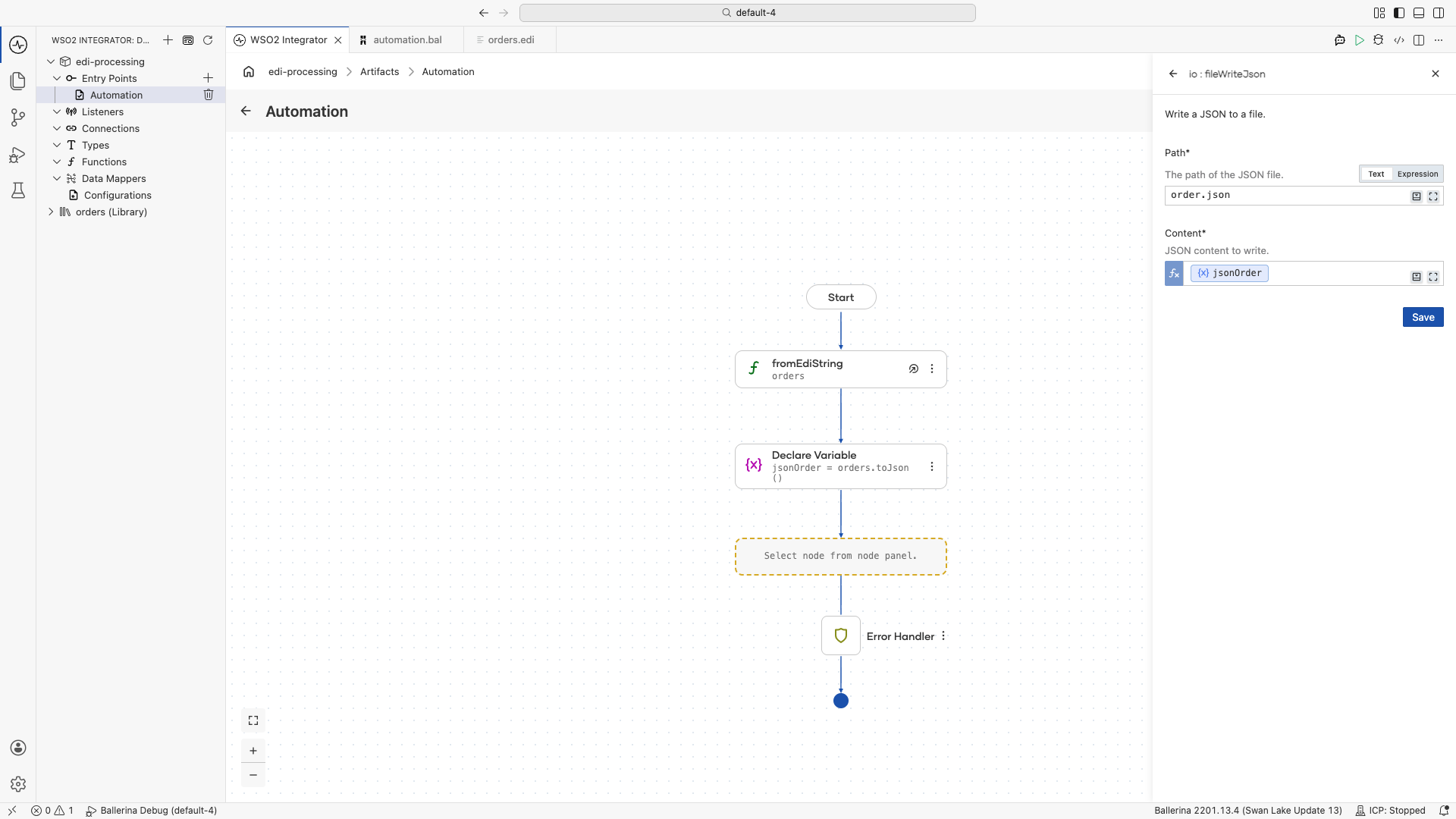Open the Accounts icon in activity bar
This screenshot has width=1456, height=819.
(18, 748)
